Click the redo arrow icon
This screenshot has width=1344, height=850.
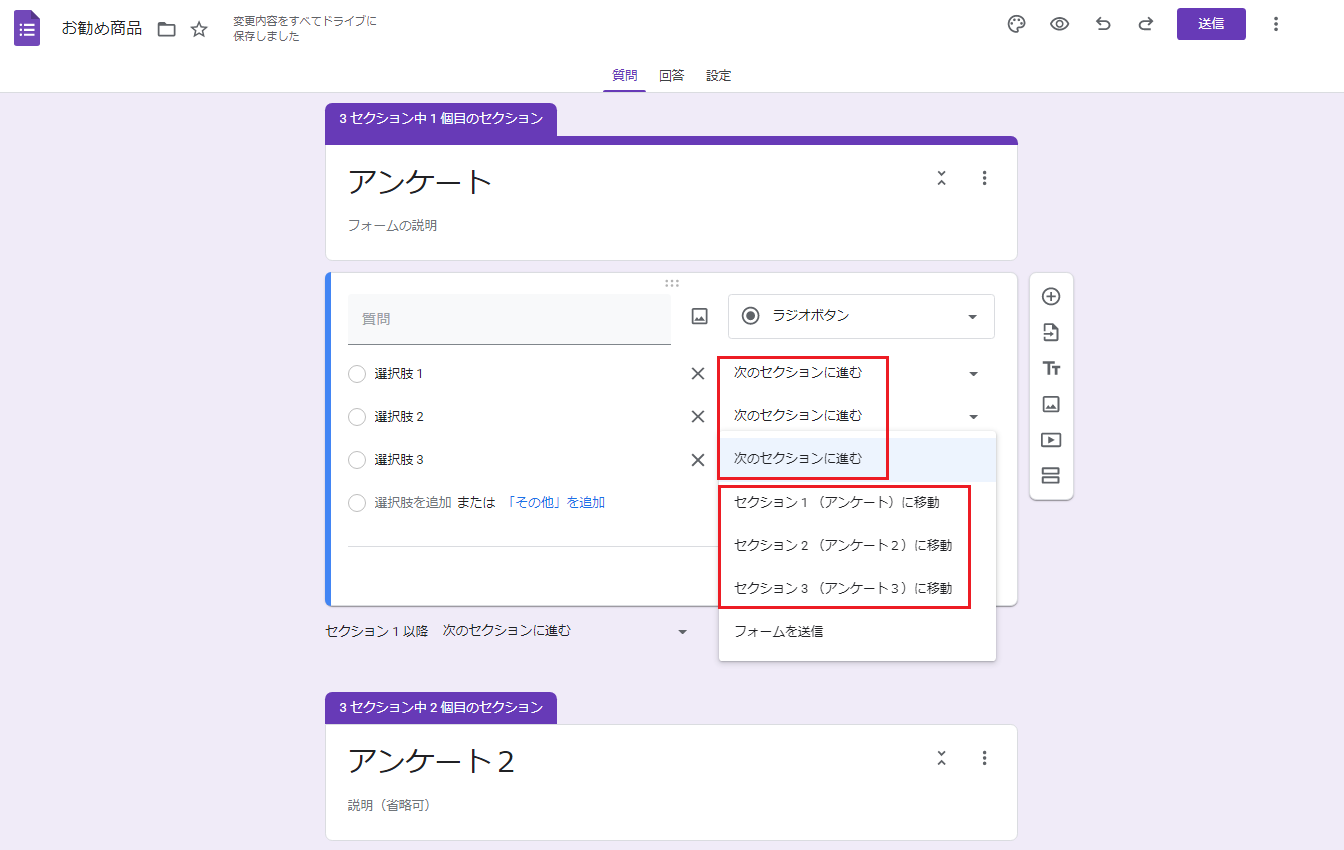[1146, 24]
